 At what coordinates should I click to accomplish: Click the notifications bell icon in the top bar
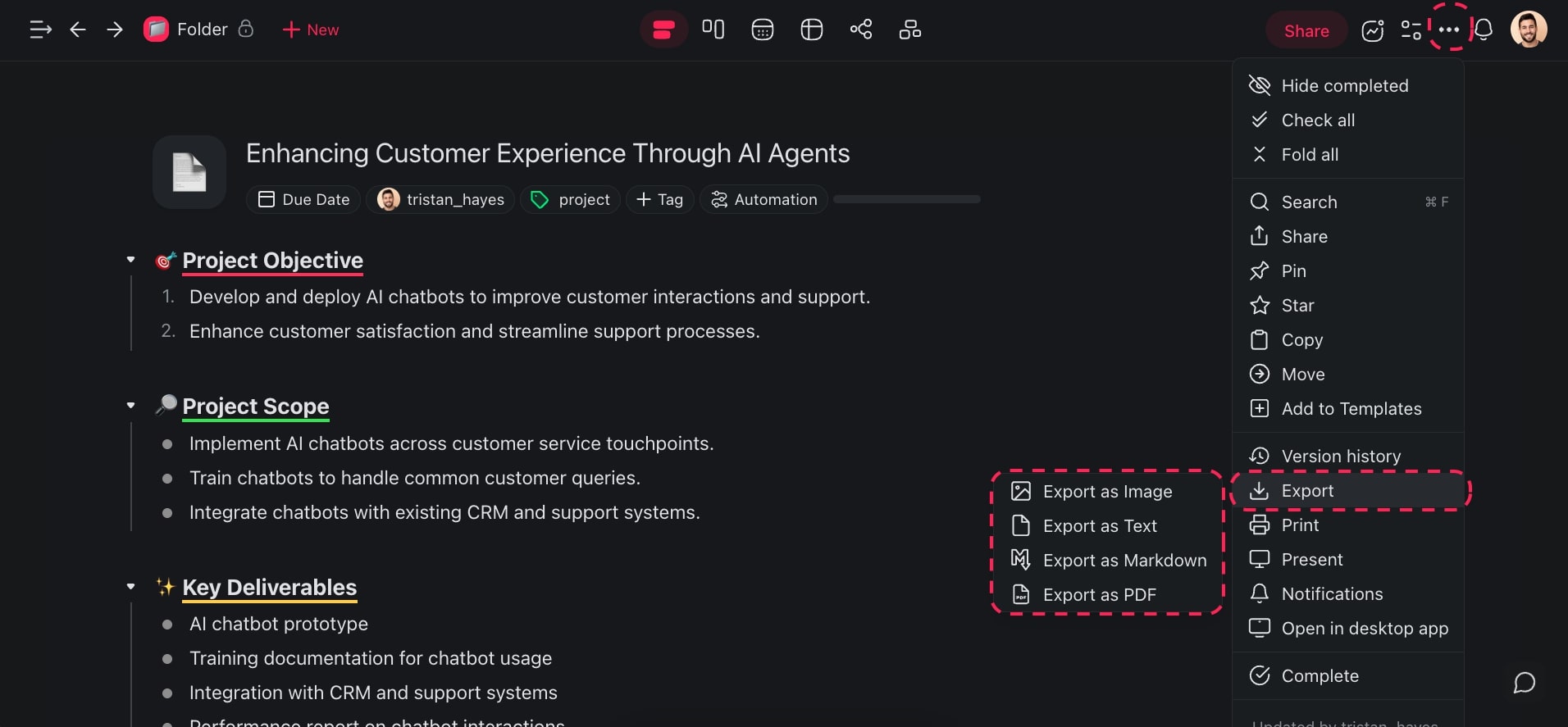(1483, 30)
